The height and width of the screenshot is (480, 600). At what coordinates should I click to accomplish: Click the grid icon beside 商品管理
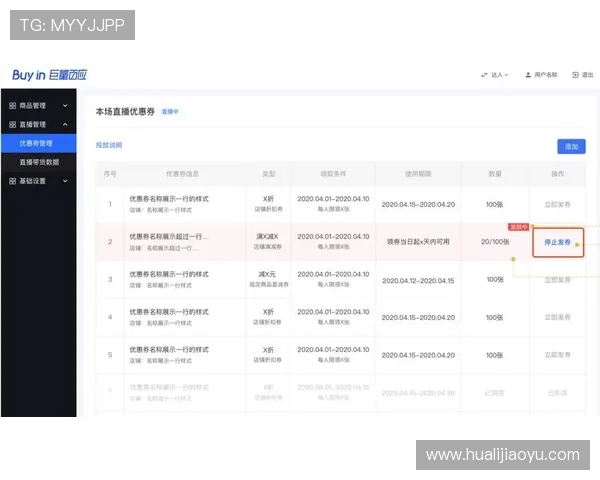click(13, 106)
